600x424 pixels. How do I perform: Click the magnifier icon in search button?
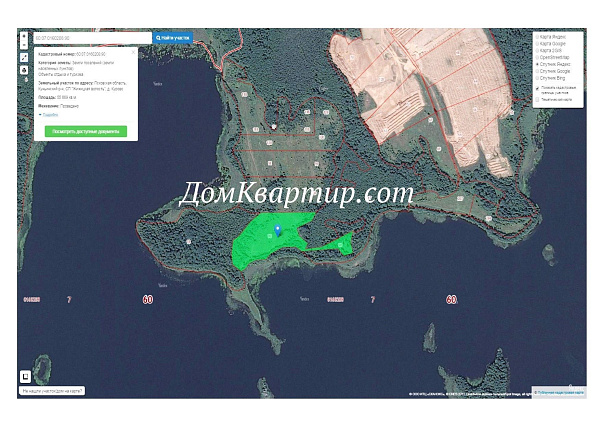(x=157, y=38)
